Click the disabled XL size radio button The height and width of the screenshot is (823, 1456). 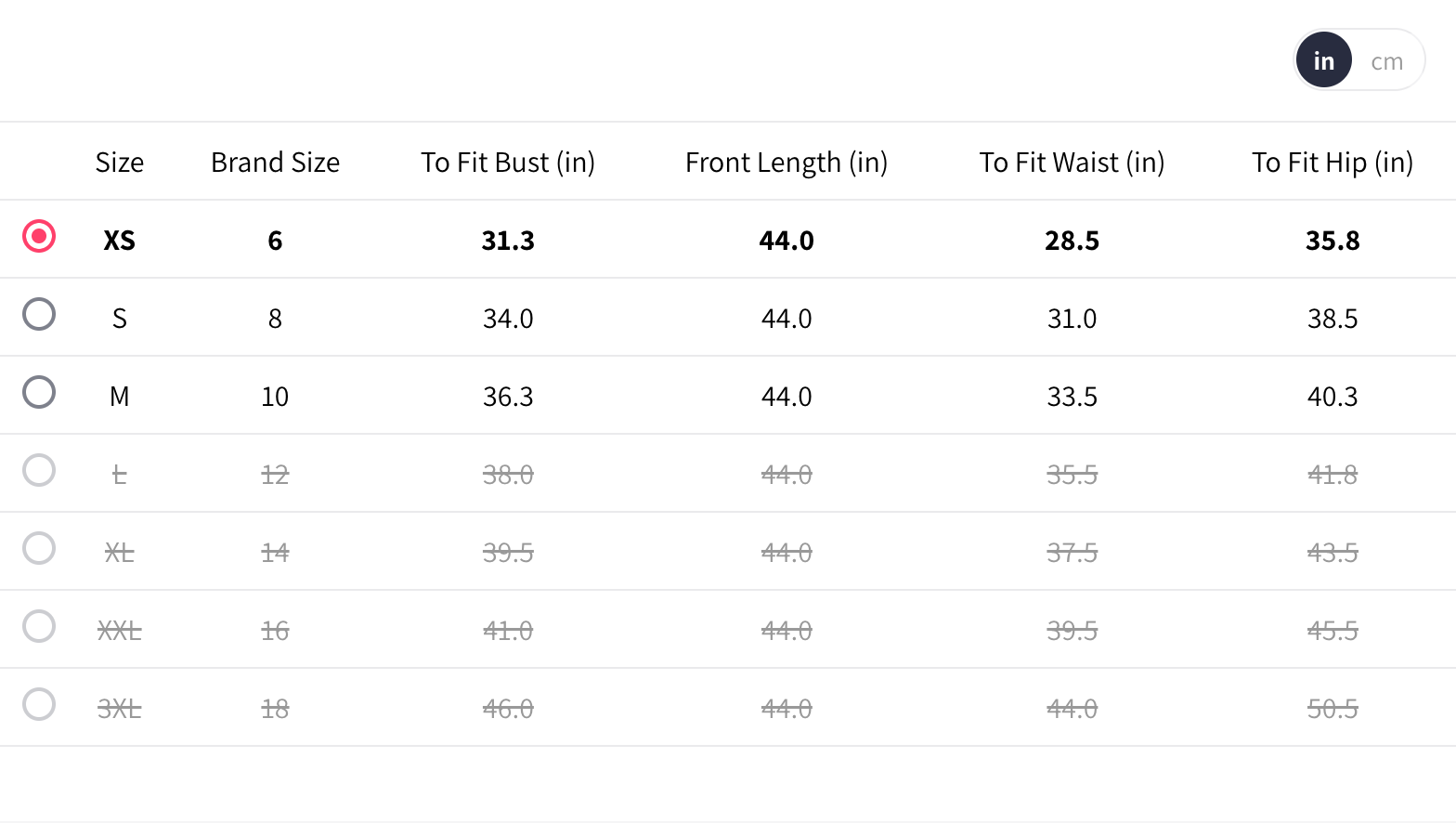pyautogui.click(x=39, y=549)
